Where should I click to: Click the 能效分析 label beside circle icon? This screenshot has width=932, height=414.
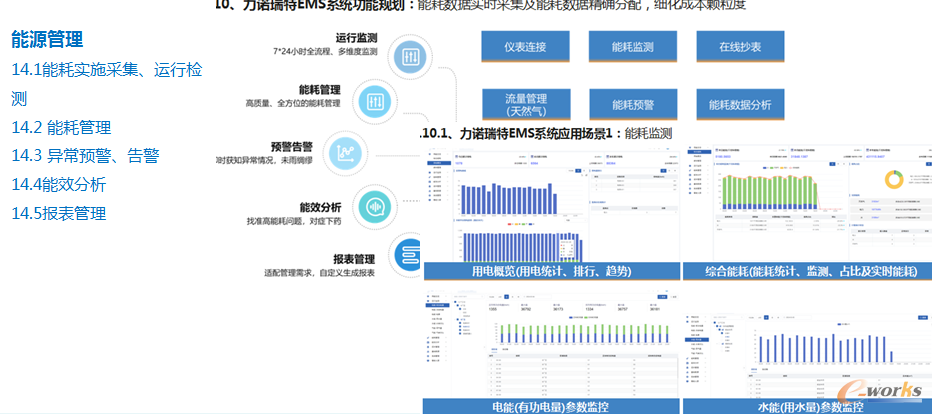point(320,207)
